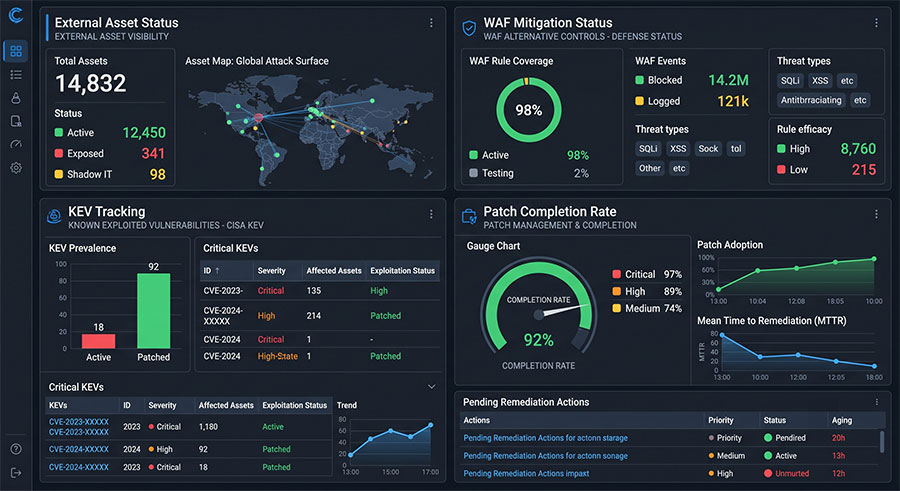The width and height of the screenshot is (900, 491).
Task: Click the Pending Remediation Actions scrollbar
Action: pyautogui.click(x=882, y=440)
